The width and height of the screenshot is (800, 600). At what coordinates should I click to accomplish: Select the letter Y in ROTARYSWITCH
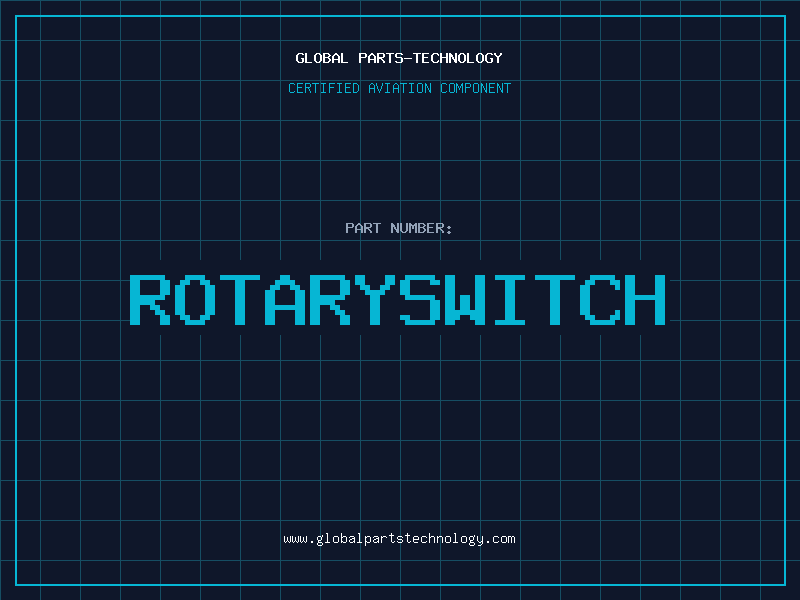[x=376, y=299]
